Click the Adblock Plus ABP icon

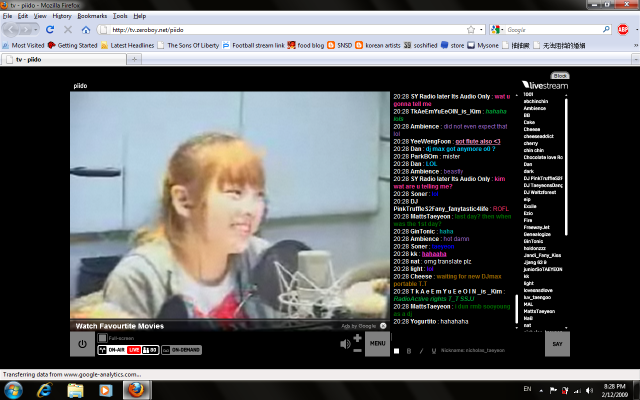[x=623, y=29]
